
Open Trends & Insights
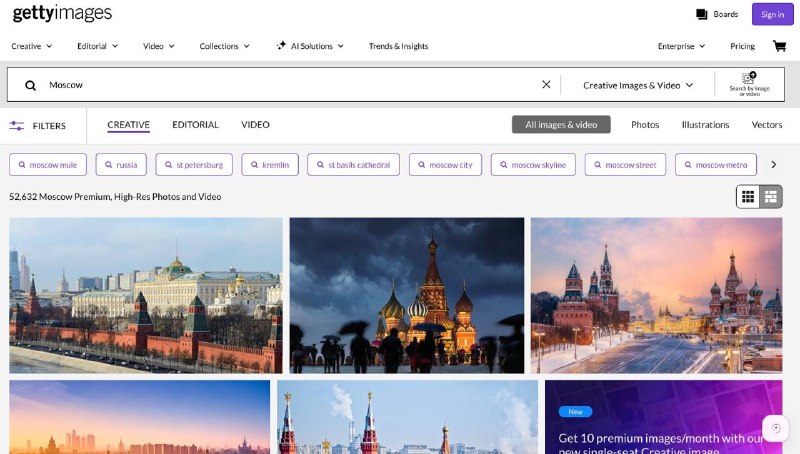tap(398, 46)
